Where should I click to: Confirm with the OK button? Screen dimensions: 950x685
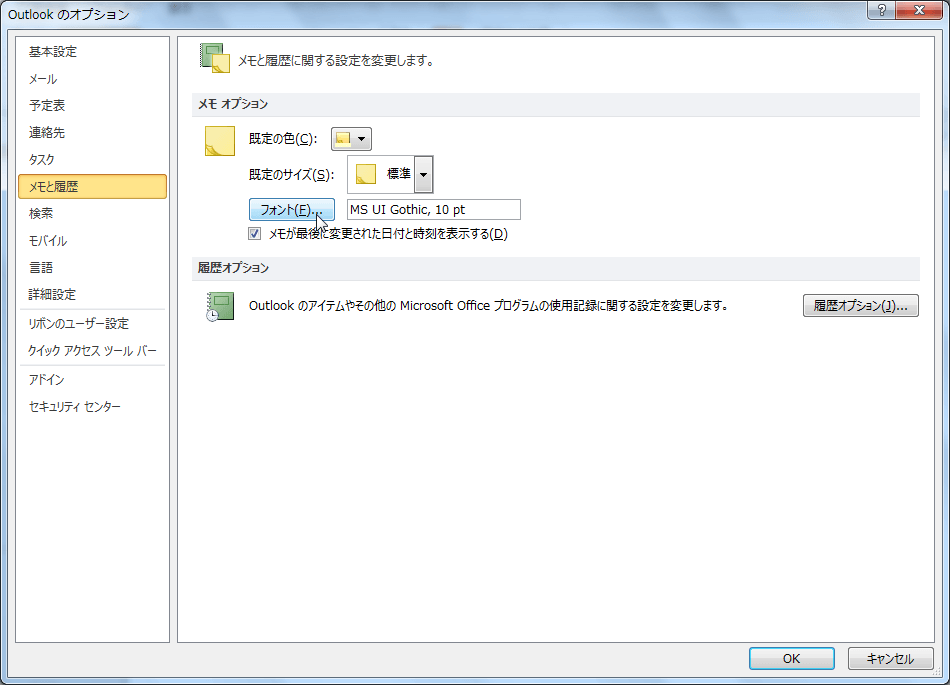pyautogui.click(x=791, y=658)
